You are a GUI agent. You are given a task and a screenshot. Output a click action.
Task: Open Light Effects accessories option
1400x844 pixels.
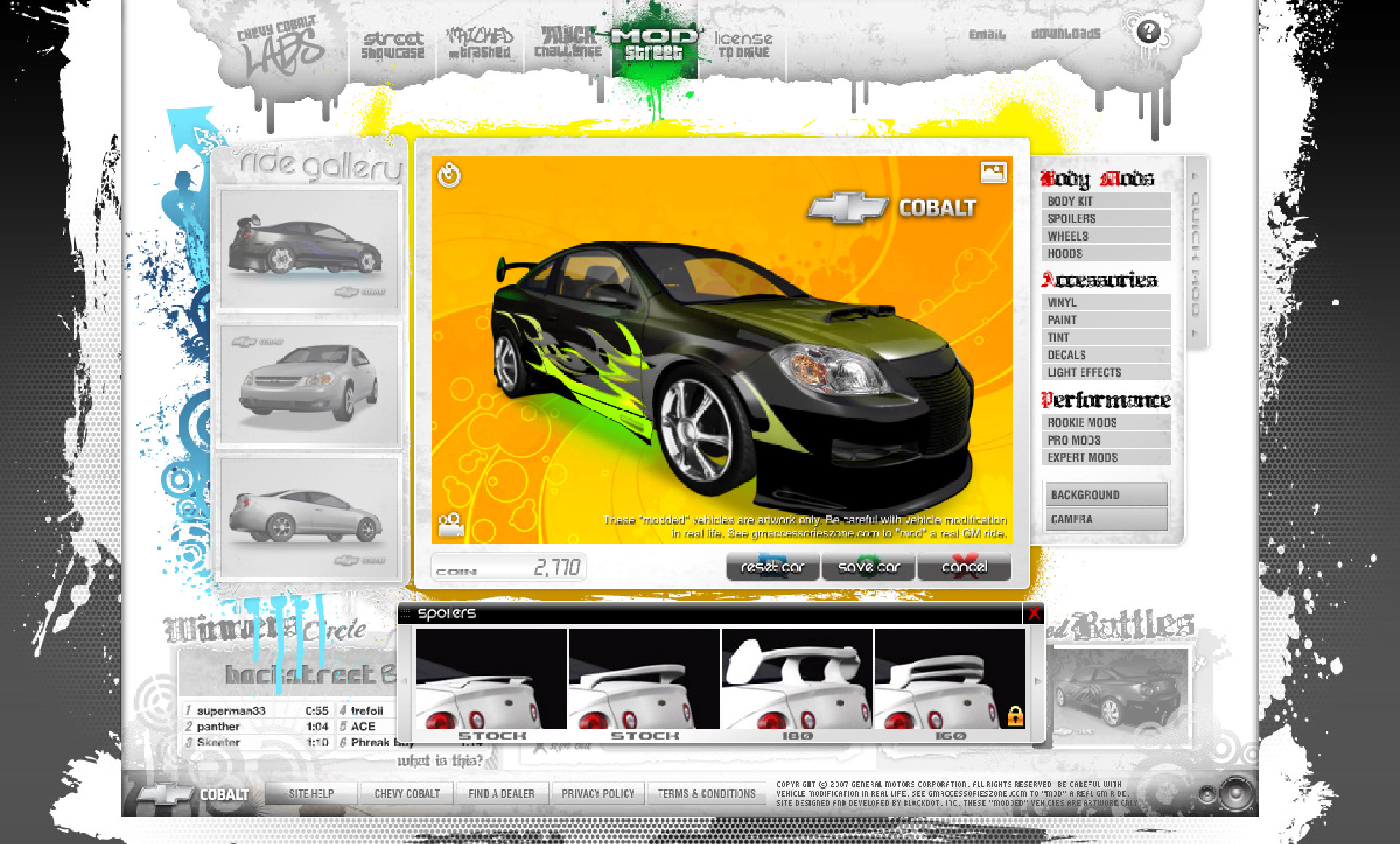pyautogui.click(x=1106, y=372)
